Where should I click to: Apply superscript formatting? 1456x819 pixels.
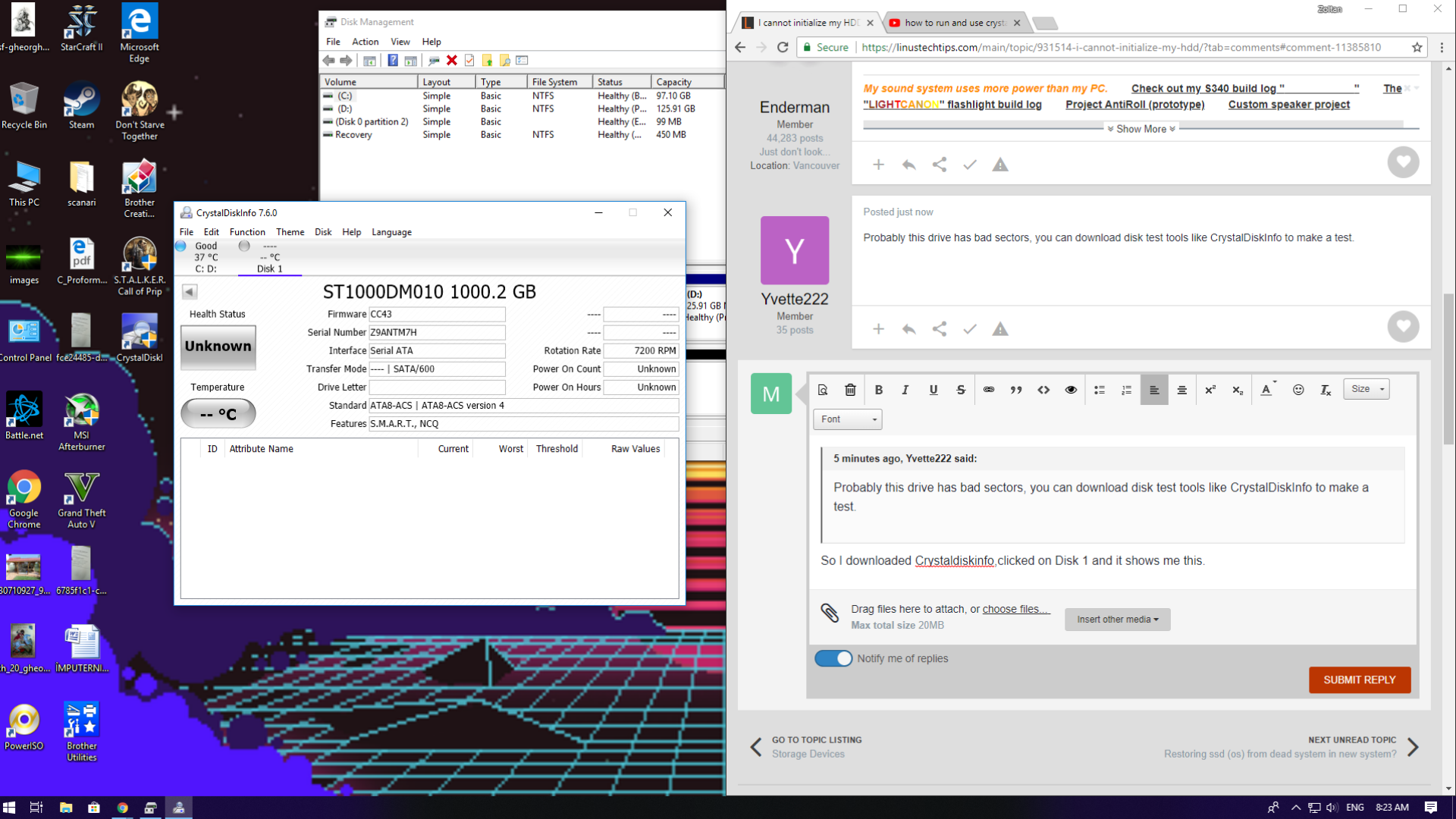1210,390
